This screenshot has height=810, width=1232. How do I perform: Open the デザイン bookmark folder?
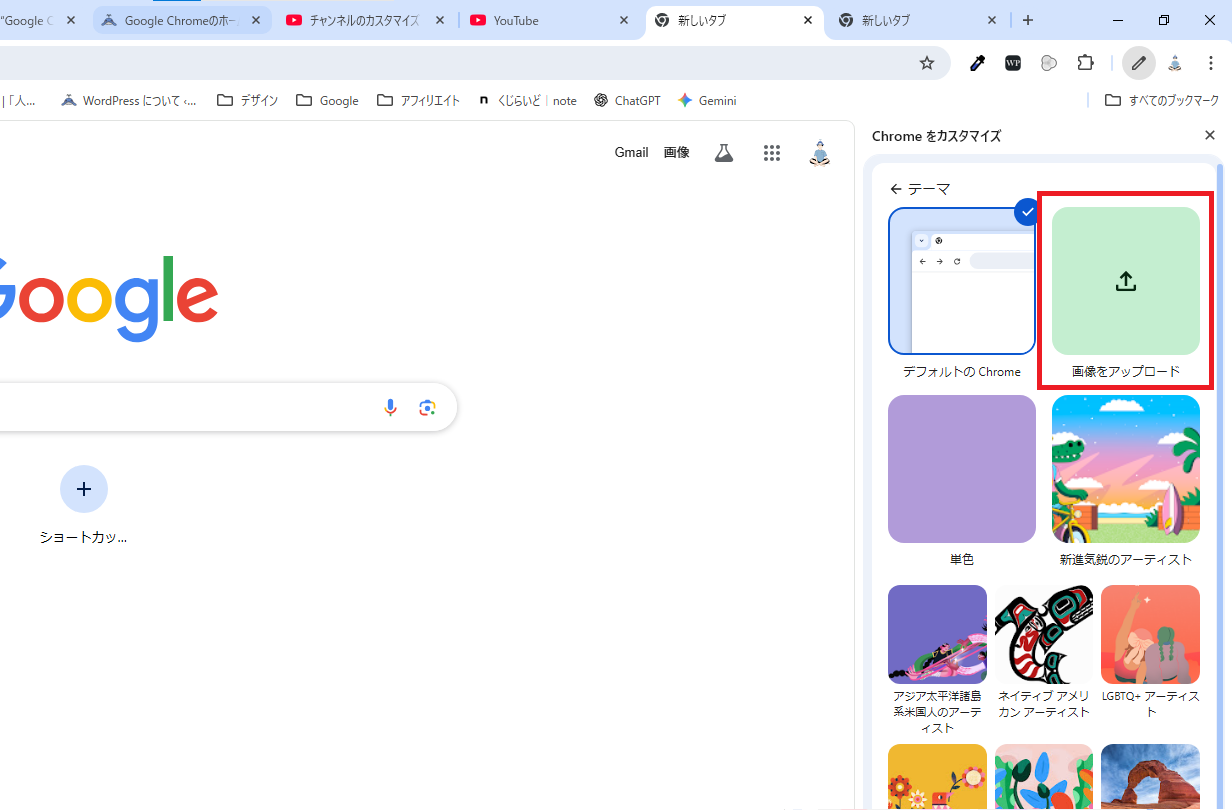click(248, 100)
